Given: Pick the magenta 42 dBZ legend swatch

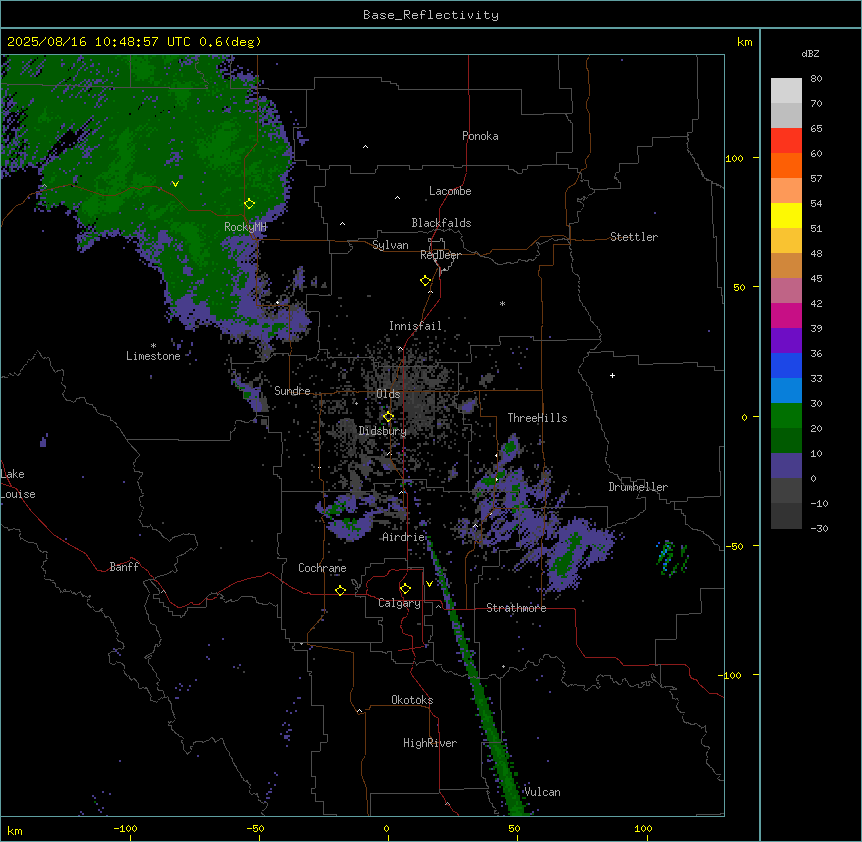Looking at the screenshot, I should pyautogui.click(x=786, y=315).
